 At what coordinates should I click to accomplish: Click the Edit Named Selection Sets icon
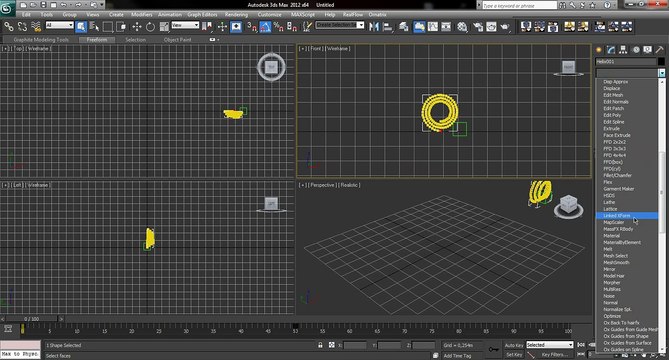307,27
